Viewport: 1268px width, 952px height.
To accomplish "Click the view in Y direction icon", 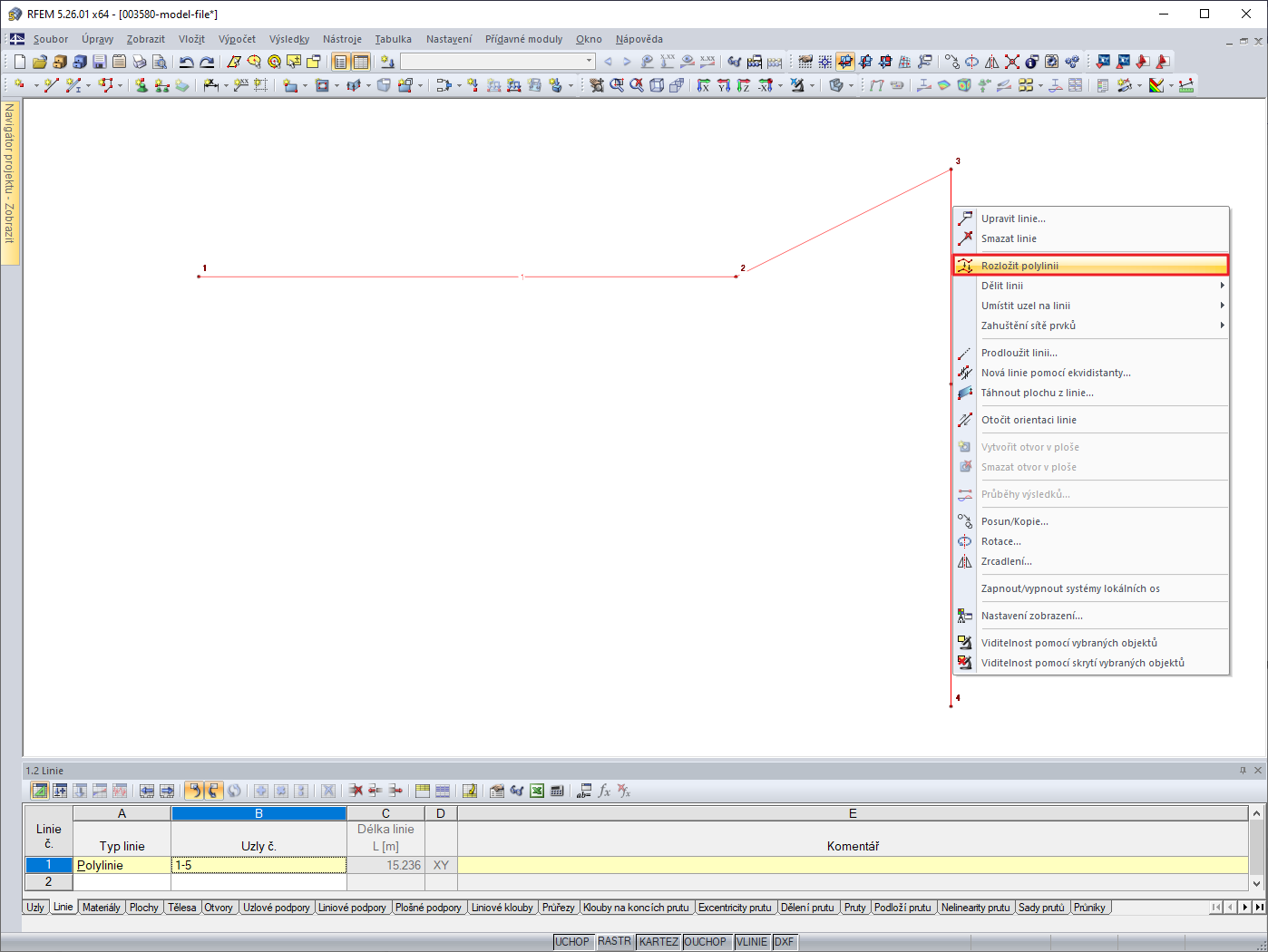I will coord(724,85).
